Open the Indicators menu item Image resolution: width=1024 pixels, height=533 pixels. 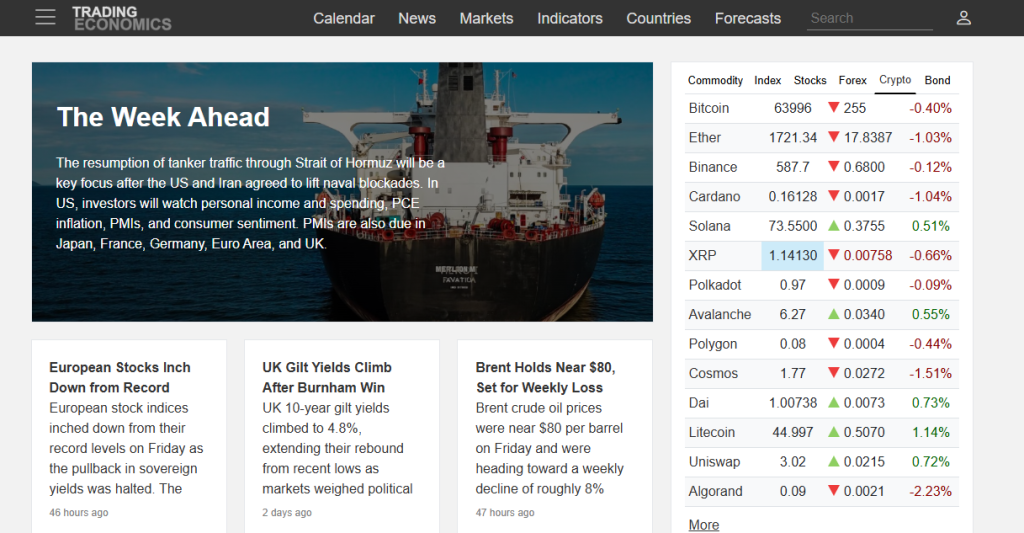pos(569,18)
